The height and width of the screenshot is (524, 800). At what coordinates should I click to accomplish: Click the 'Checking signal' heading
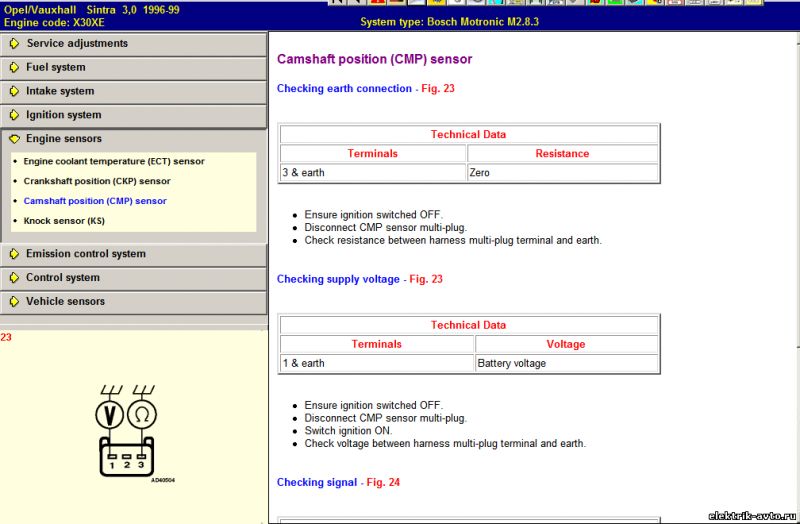pos(317,482)
